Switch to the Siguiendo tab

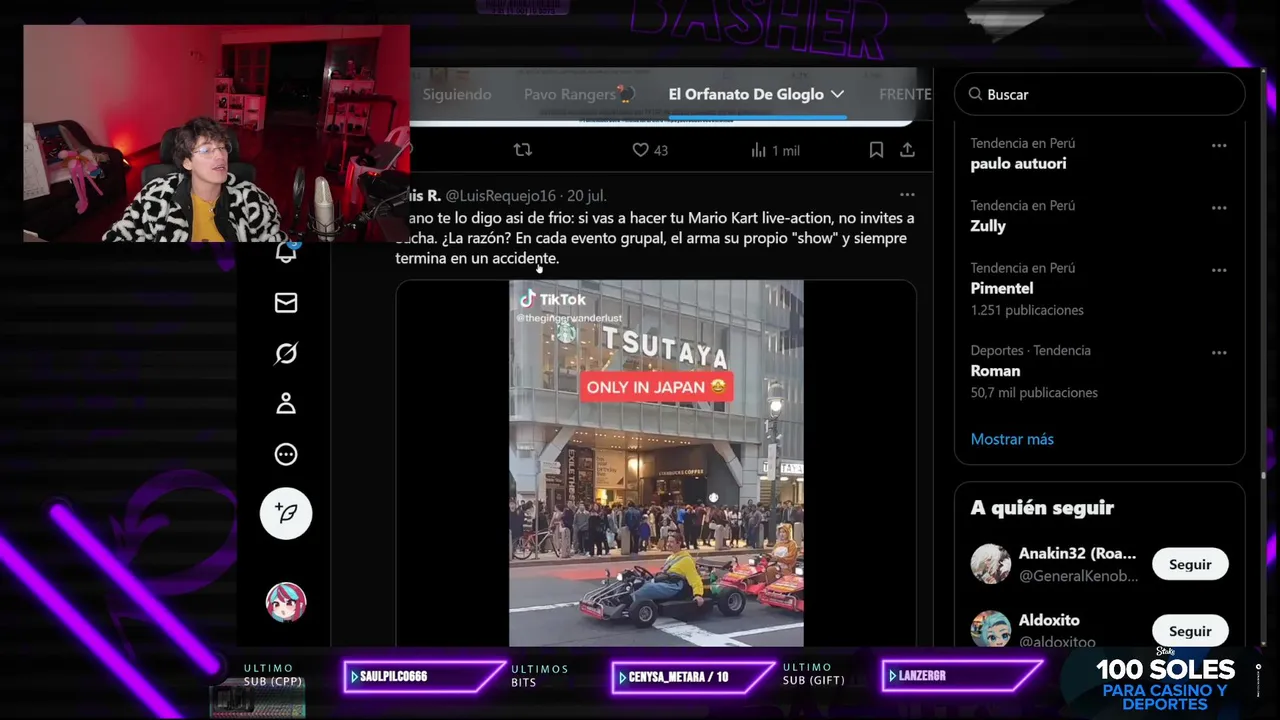click(457, 94)
